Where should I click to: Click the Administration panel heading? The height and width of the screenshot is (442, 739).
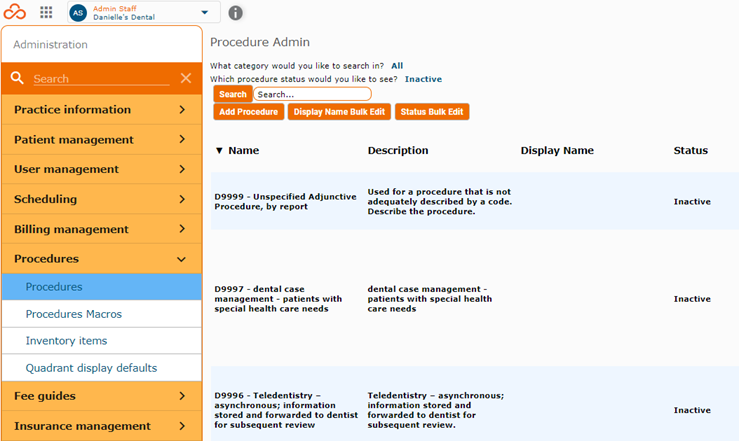(50, 45)
